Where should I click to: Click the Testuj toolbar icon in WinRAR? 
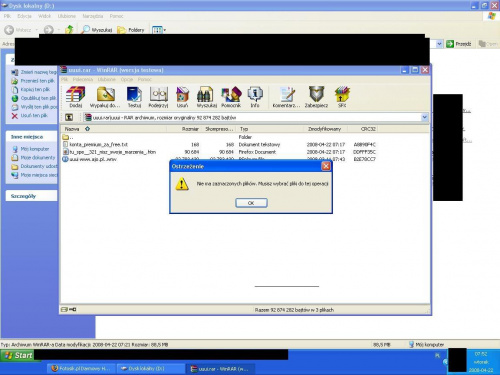[134, 97]
